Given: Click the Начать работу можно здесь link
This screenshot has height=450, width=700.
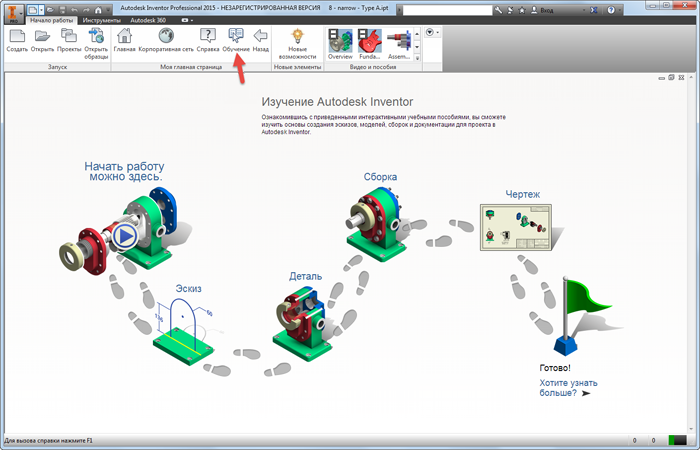Looking at the screenshot, I should coord(125,171).
